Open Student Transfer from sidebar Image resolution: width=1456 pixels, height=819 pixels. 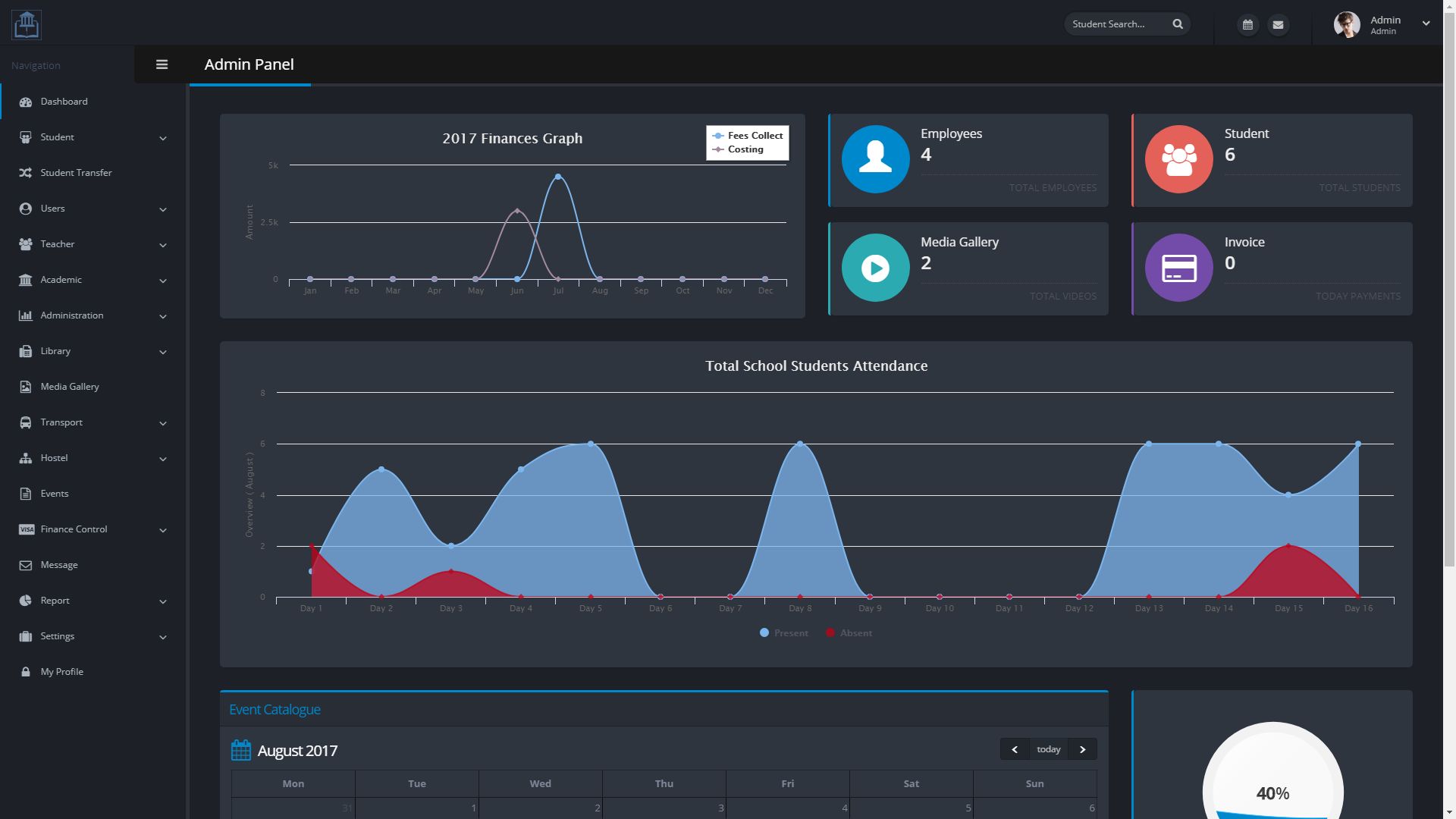[x=76, y=173]
